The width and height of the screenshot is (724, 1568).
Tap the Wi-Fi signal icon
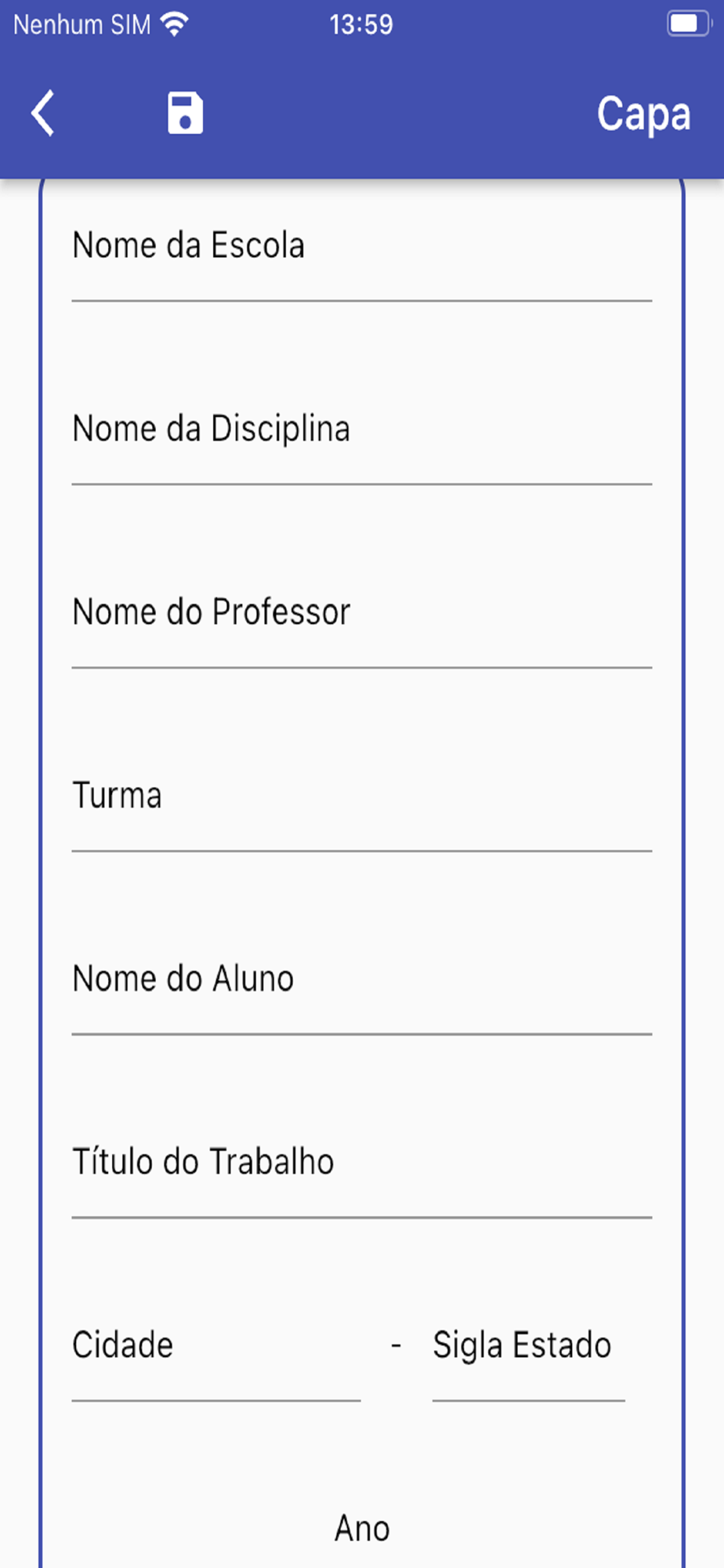pos(174,24)
